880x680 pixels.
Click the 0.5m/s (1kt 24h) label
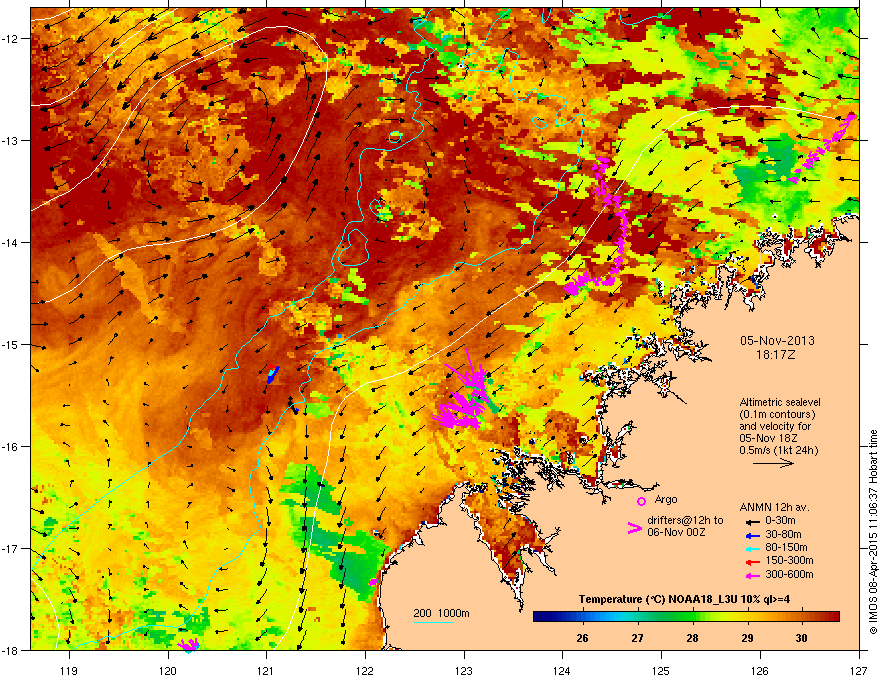click(x=778, y=450)
